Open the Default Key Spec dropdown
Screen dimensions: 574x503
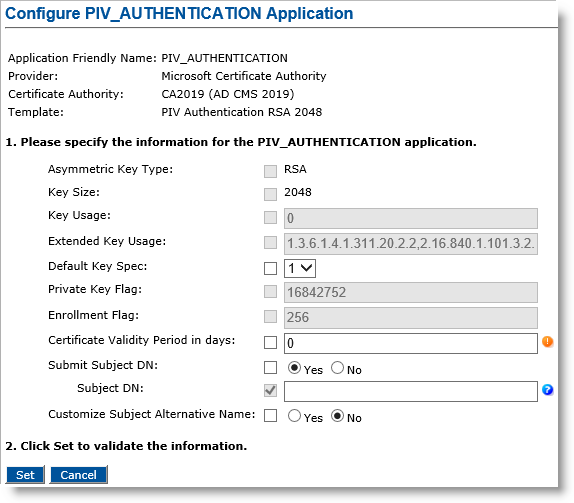coord(300,268)
